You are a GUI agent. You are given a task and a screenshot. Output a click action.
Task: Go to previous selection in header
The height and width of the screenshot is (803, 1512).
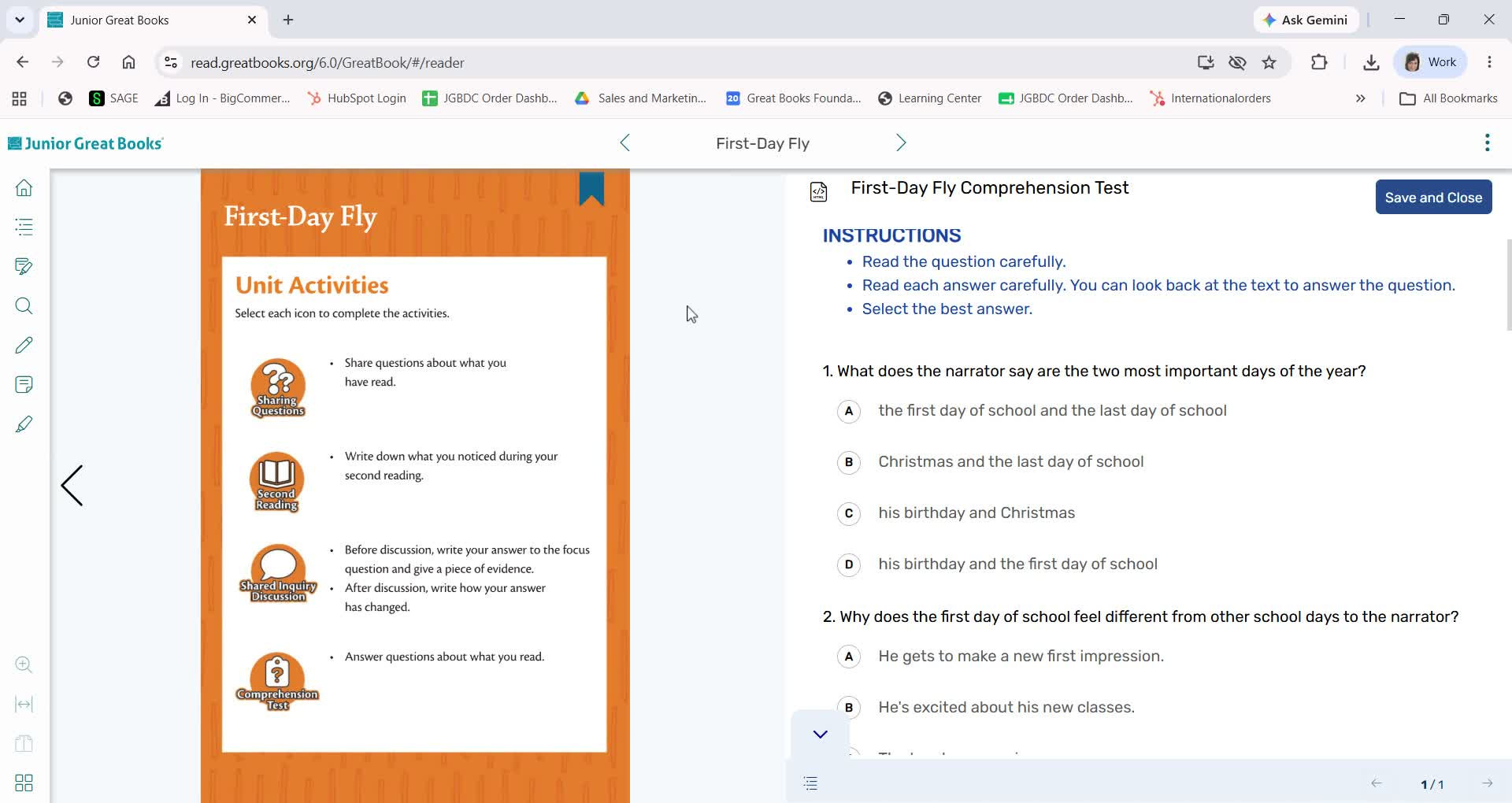click(625, 142)
